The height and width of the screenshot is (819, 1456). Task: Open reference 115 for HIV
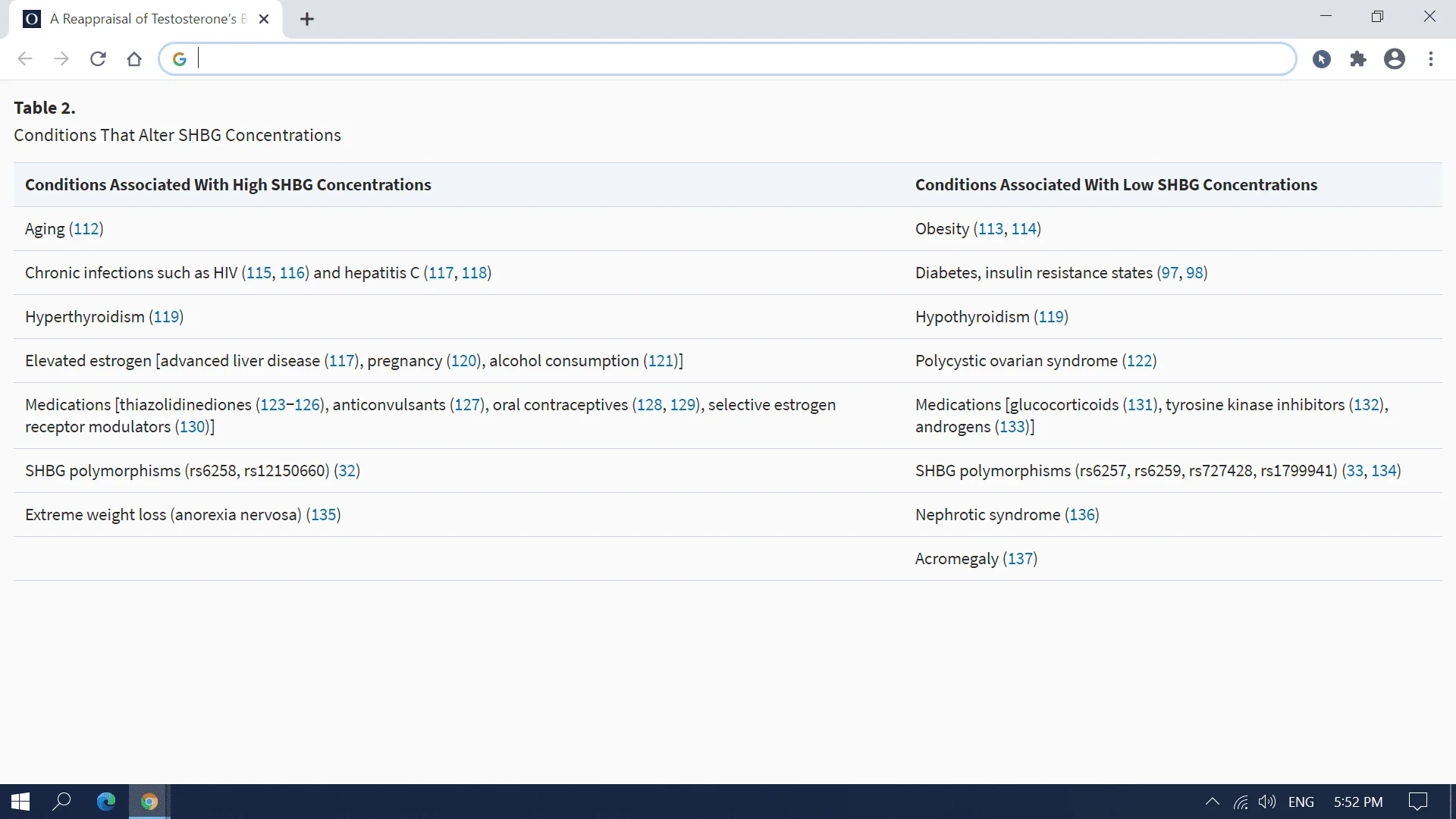tap(259, 273)
